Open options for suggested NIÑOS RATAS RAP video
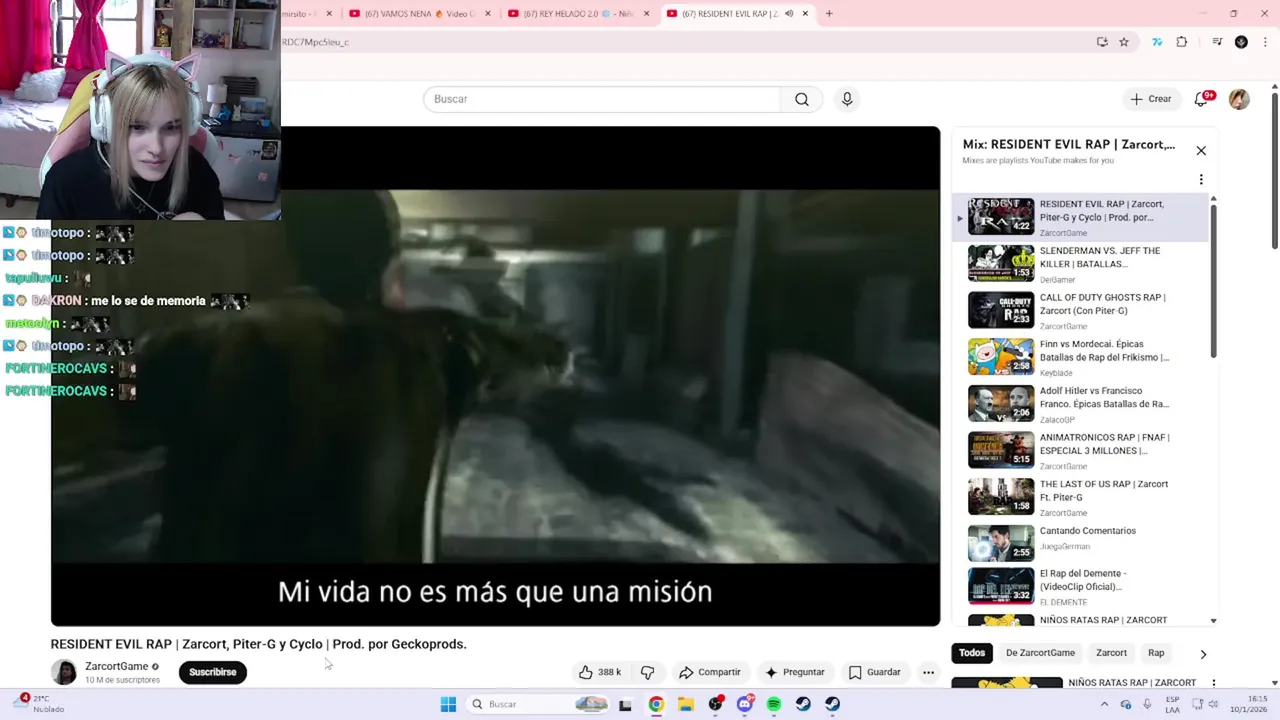 (x=1213, y=683)
